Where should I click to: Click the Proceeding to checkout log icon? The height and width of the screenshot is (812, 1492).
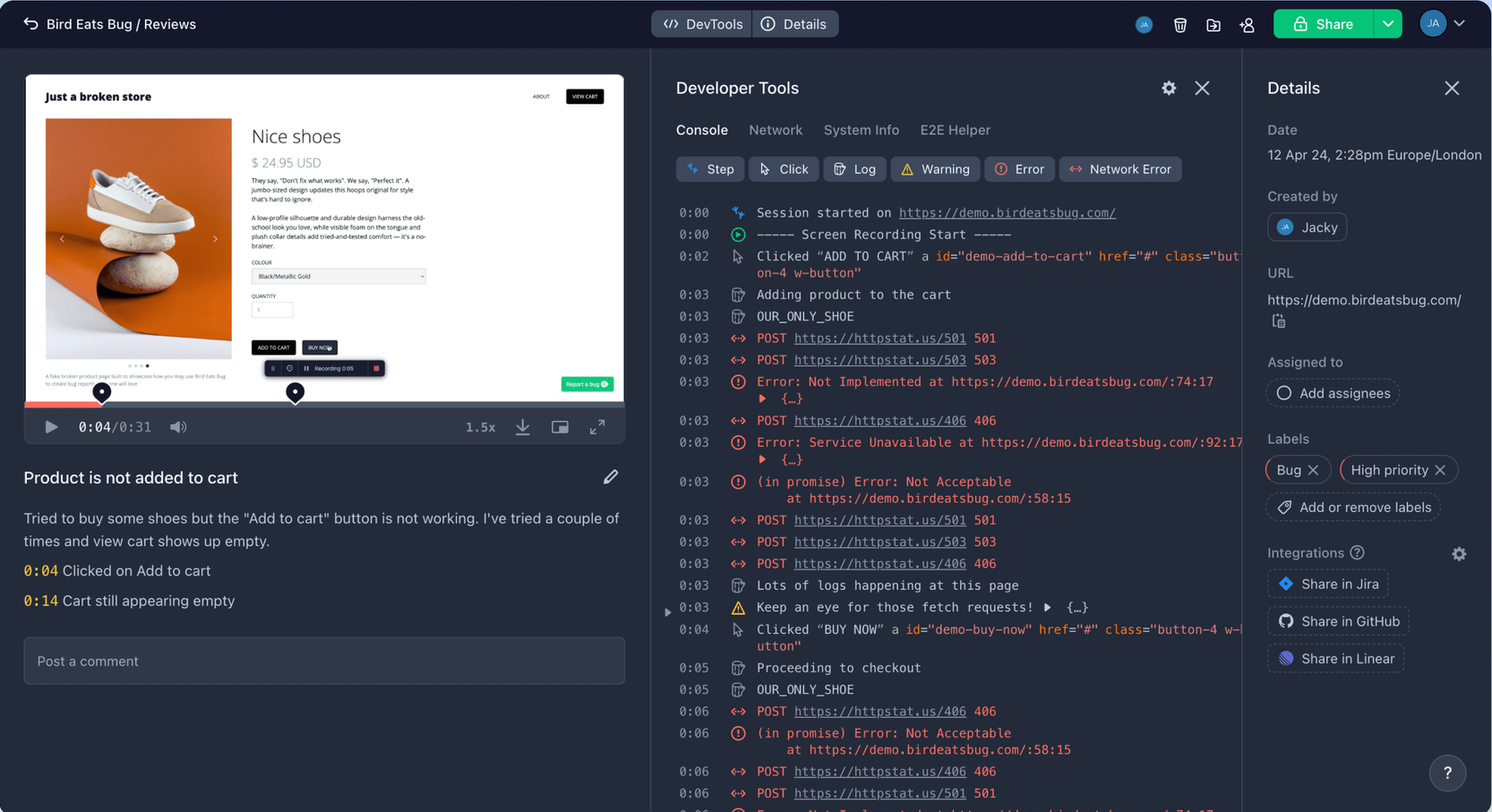point(738,668)
